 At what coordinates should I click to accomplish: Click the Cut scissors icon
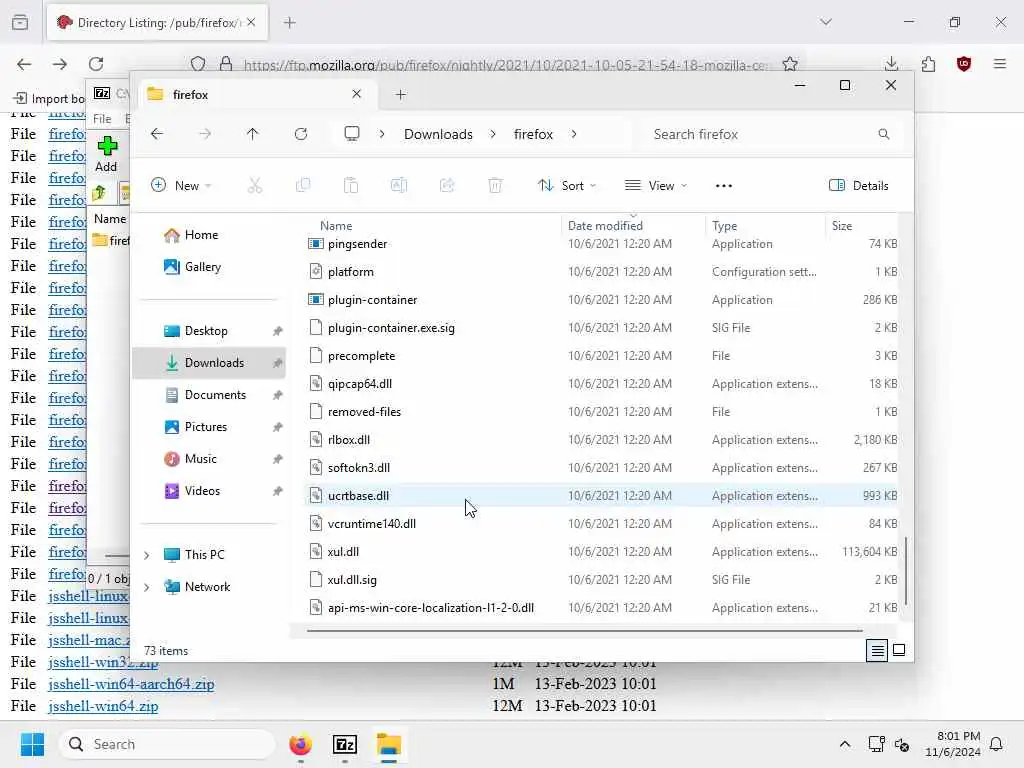point(255,185)
